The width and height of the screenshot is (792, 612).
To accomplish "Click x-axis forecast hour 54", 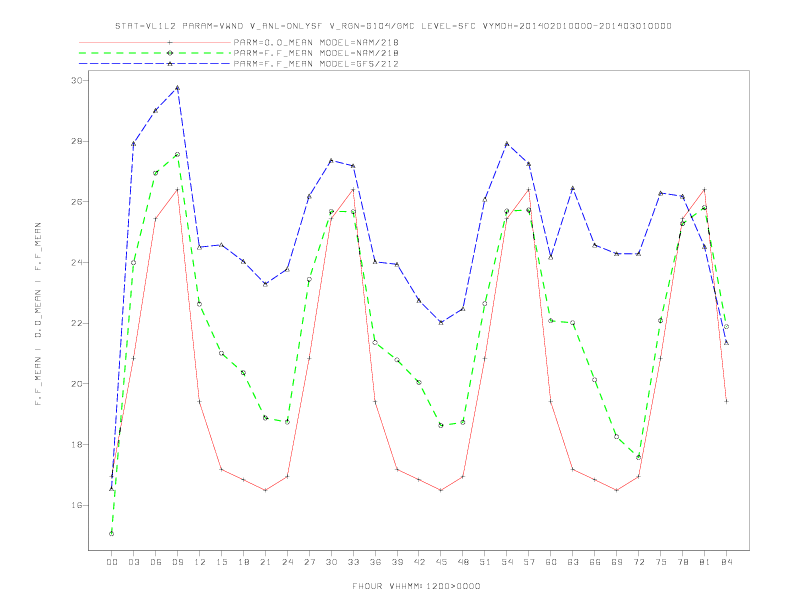I will coord(507,562).
